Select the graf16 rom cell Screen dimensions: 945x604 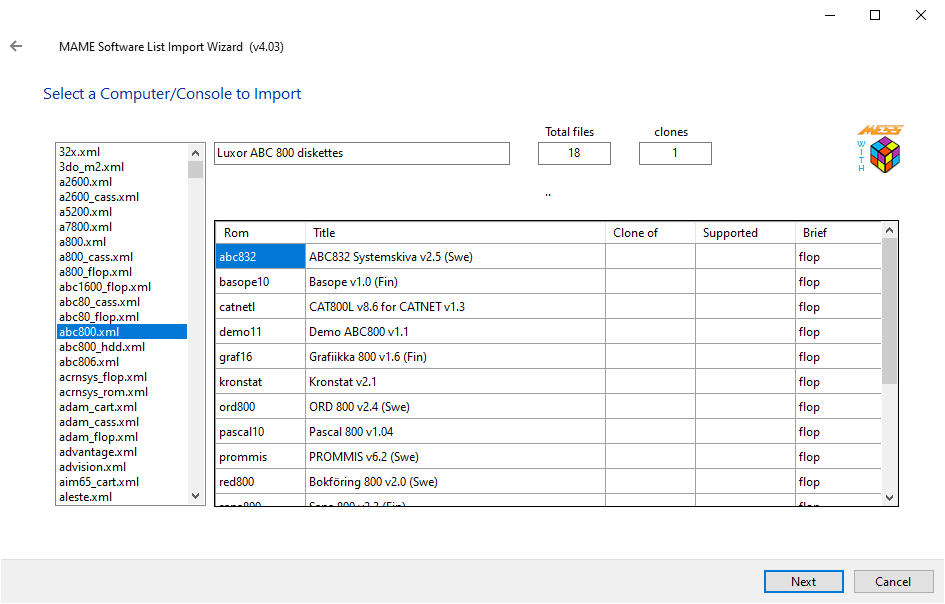click(260, 357)
